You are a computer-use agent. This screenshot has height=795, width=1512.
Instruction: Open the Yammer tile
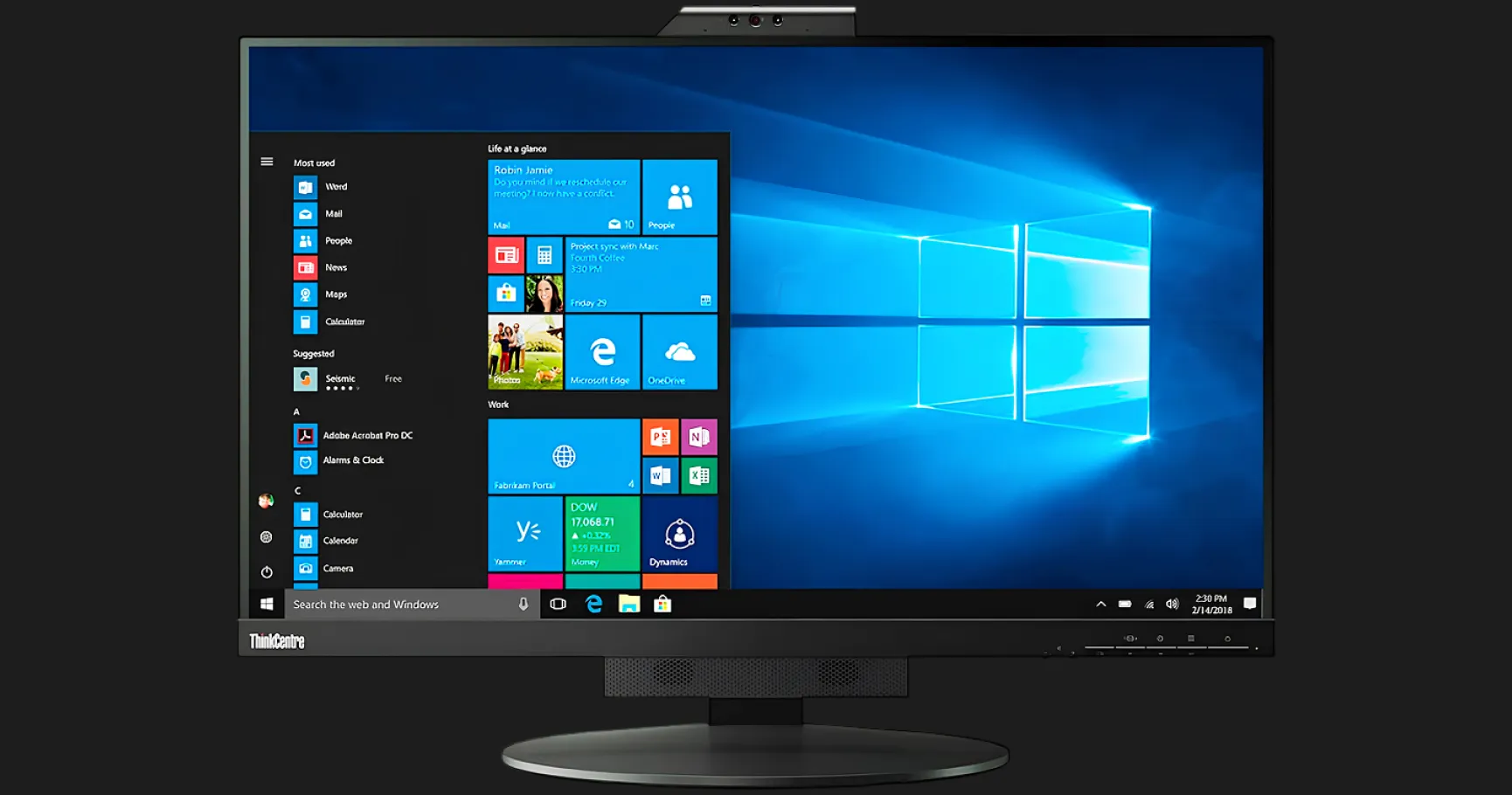point(525,534)
